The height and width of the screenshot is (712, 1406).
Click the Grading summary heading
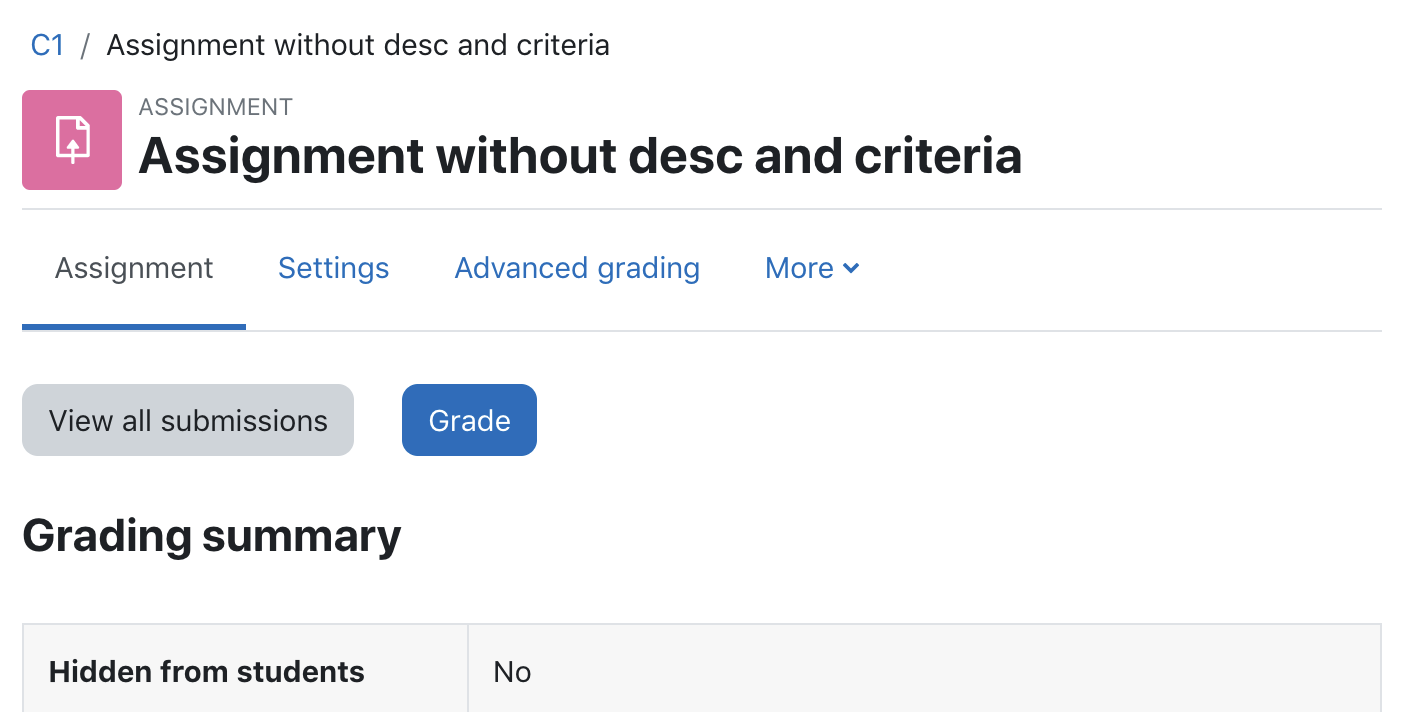212,536
